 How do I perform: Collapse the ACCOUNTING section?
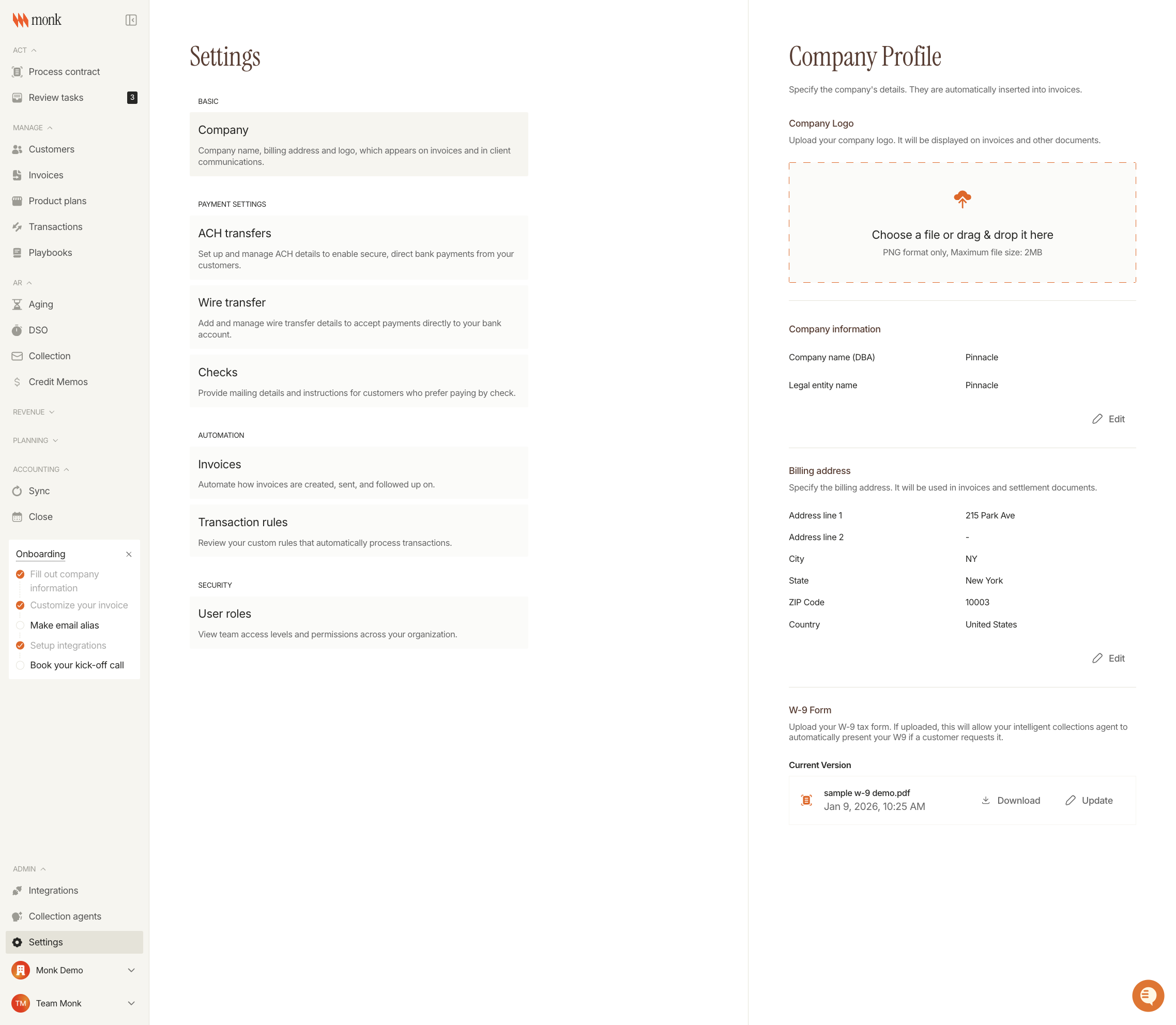[66, 469]
